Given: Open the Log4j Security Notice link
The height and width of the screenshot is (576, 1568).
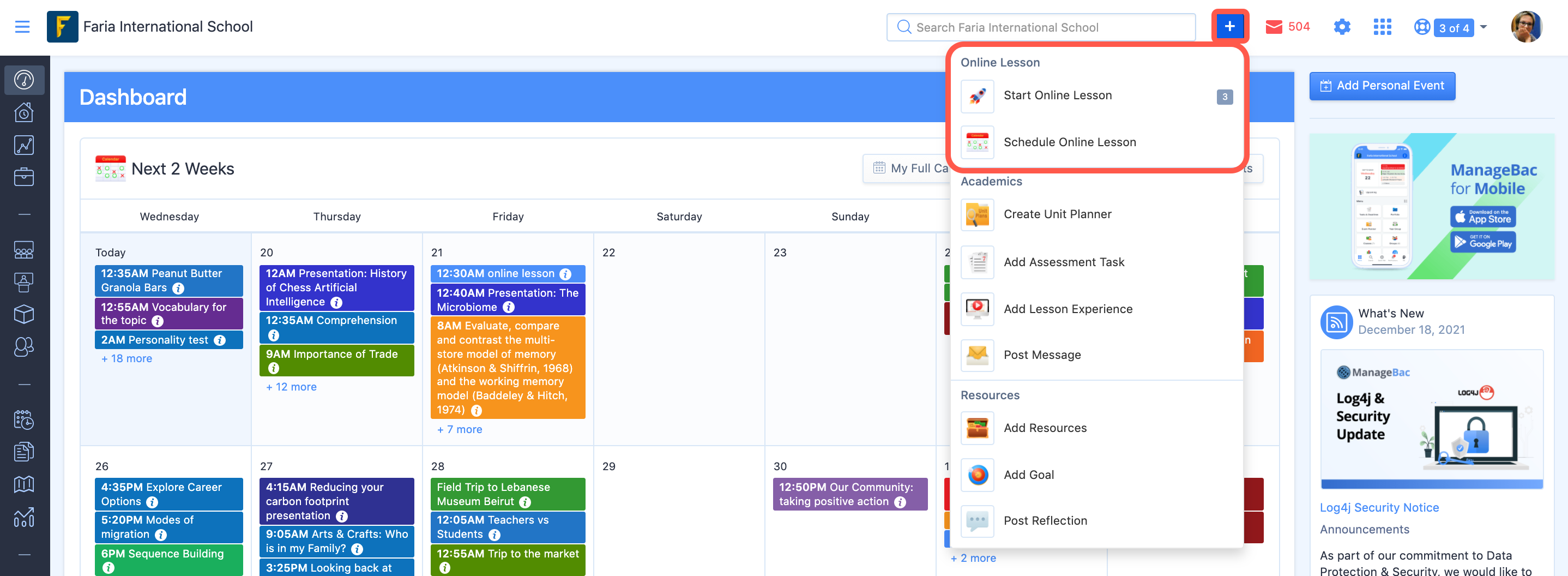Looking at the screenshot, I should tap(1379, 508).
